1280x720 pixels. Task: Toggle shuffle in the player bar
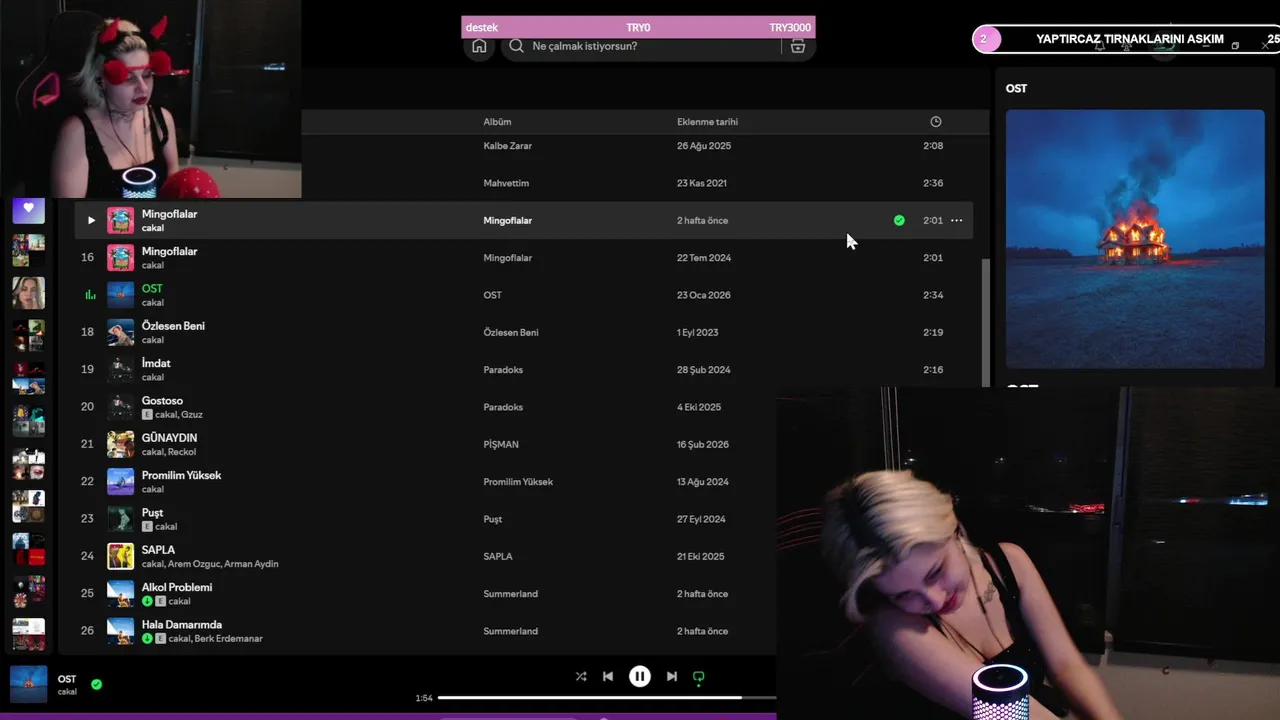[581, 676]
